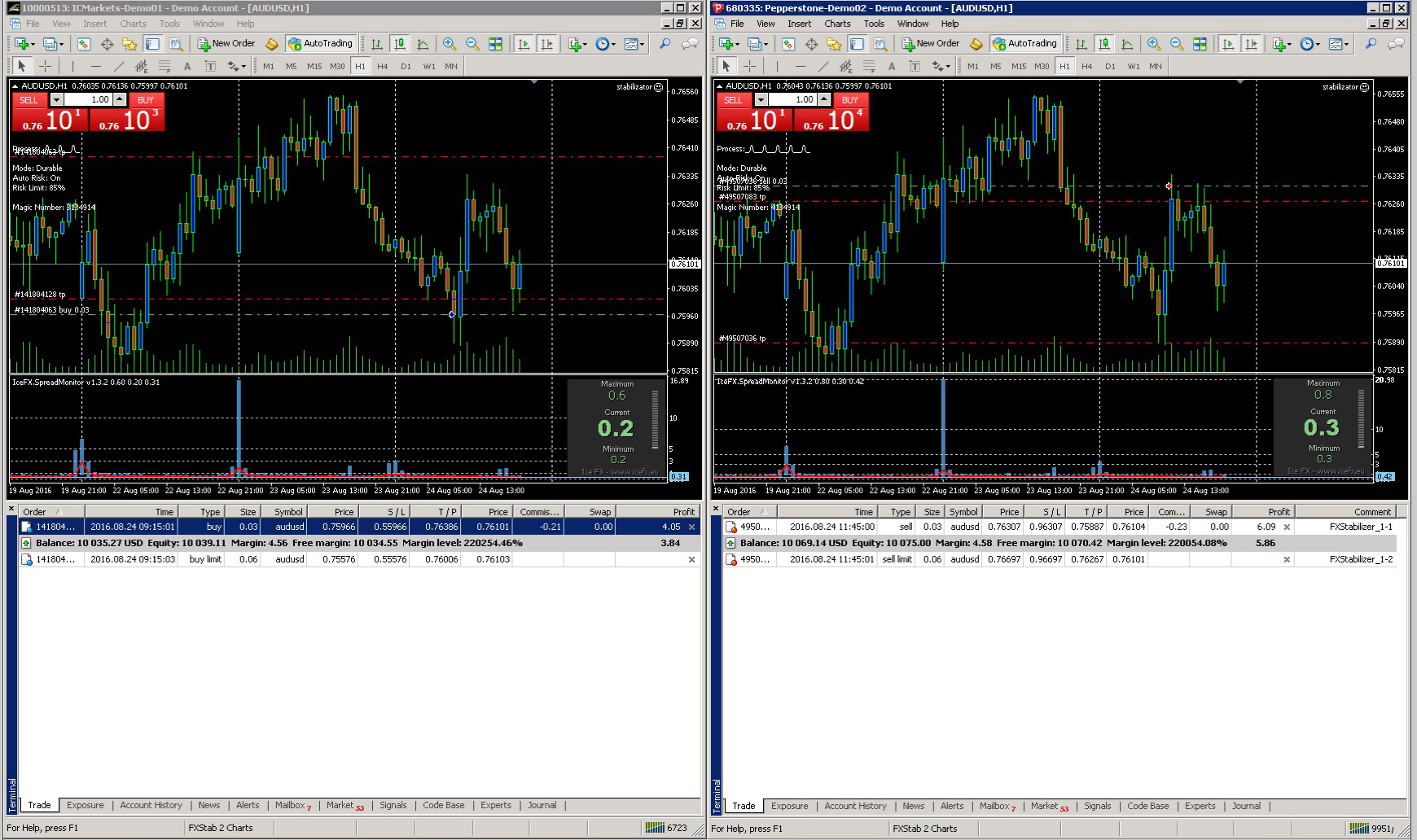Click chat bubbles icon in Pepperstone window

[1395, 44]
